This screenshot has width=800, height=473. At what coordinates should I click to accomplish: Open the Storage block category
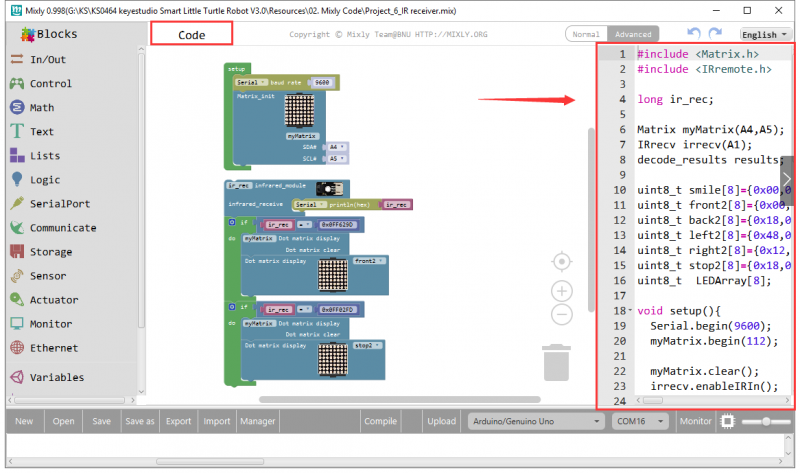tap(41, 251)
